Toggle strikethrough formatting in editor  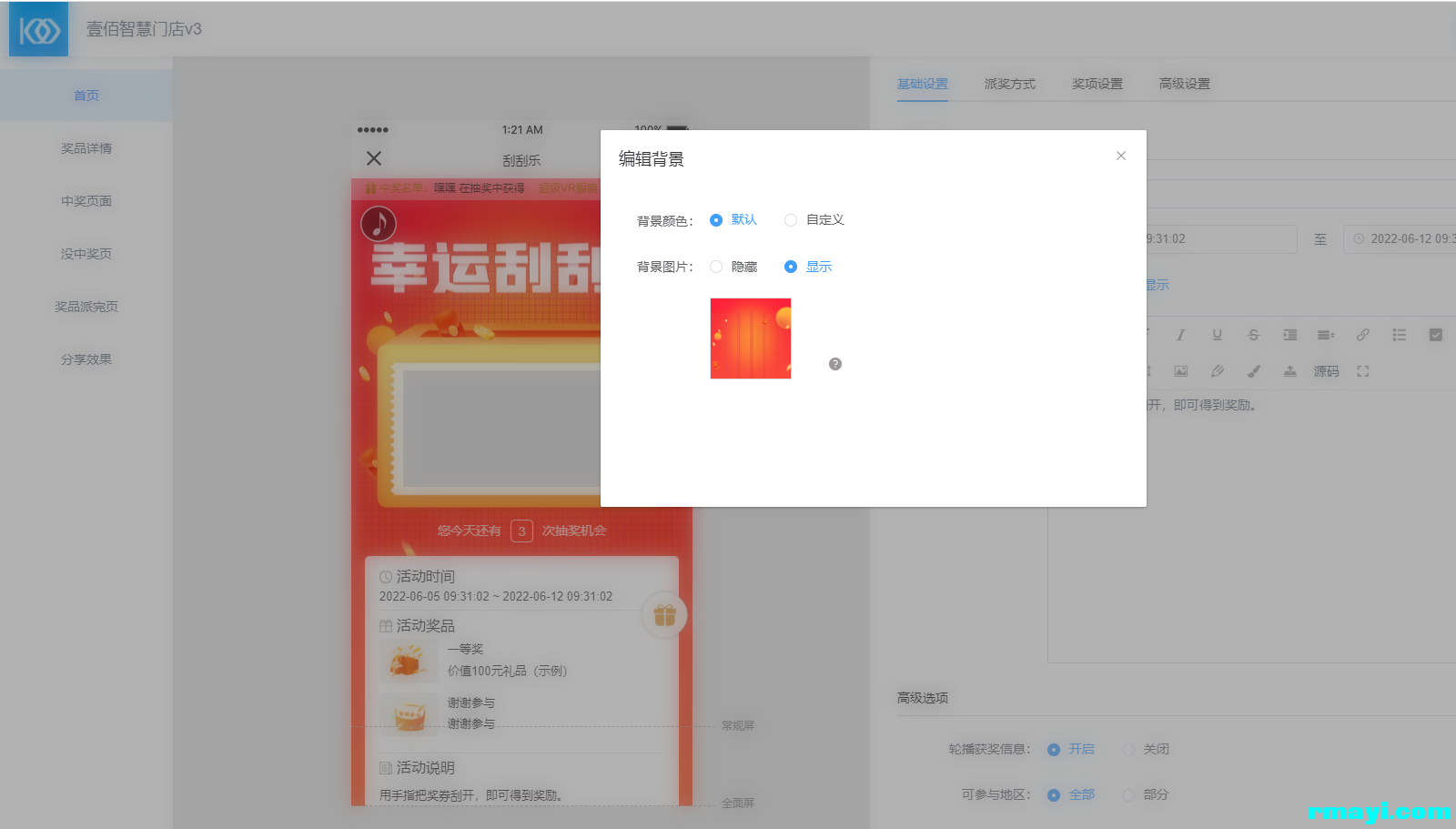(x=1253, y=335)
